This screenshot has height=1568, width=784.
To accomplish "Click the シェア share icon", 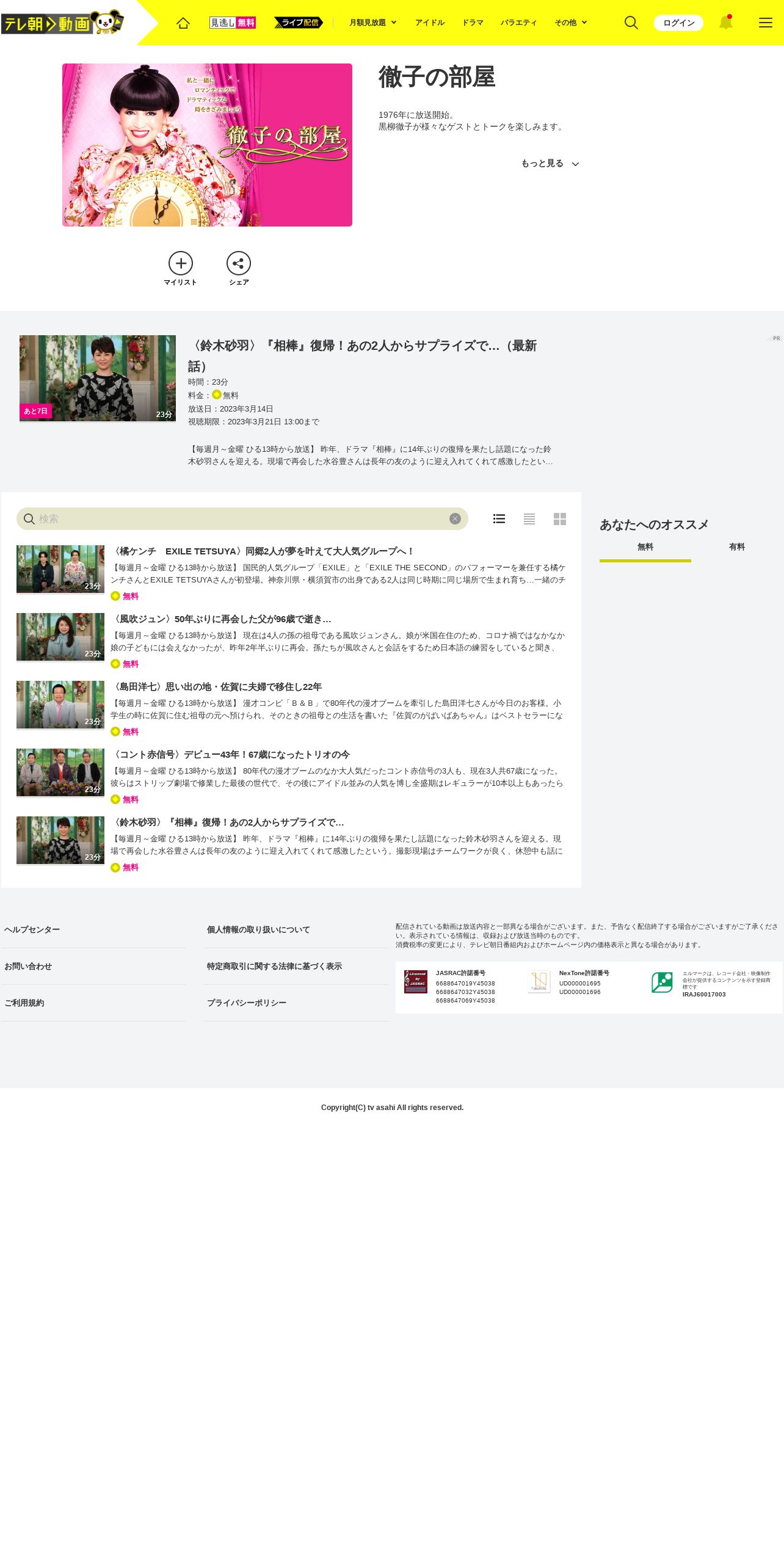I will click(239, 269).
